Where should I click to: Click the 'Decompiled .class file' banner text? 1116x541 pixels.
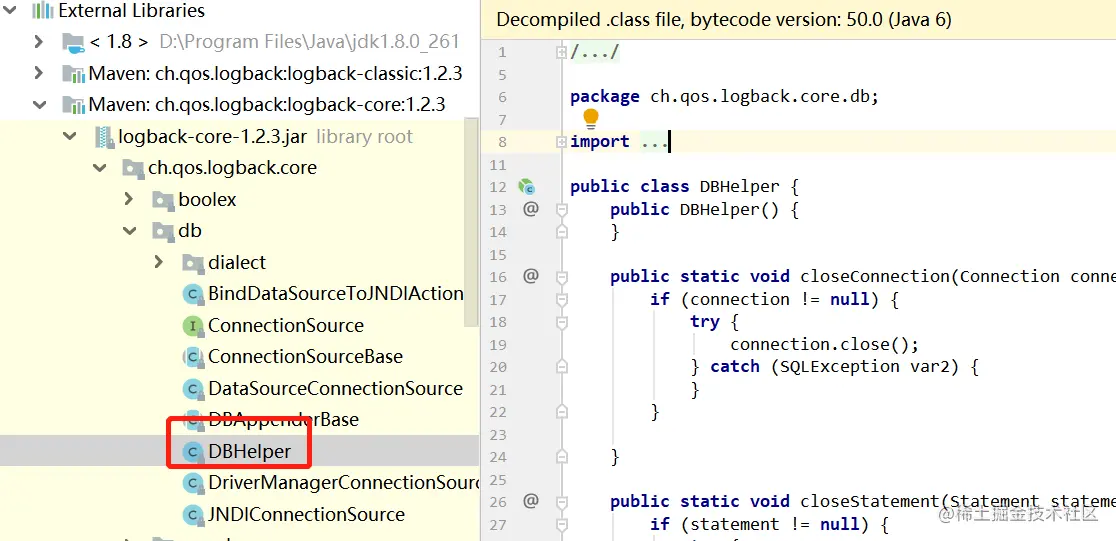pyautogui.click(x=724, y=19)
